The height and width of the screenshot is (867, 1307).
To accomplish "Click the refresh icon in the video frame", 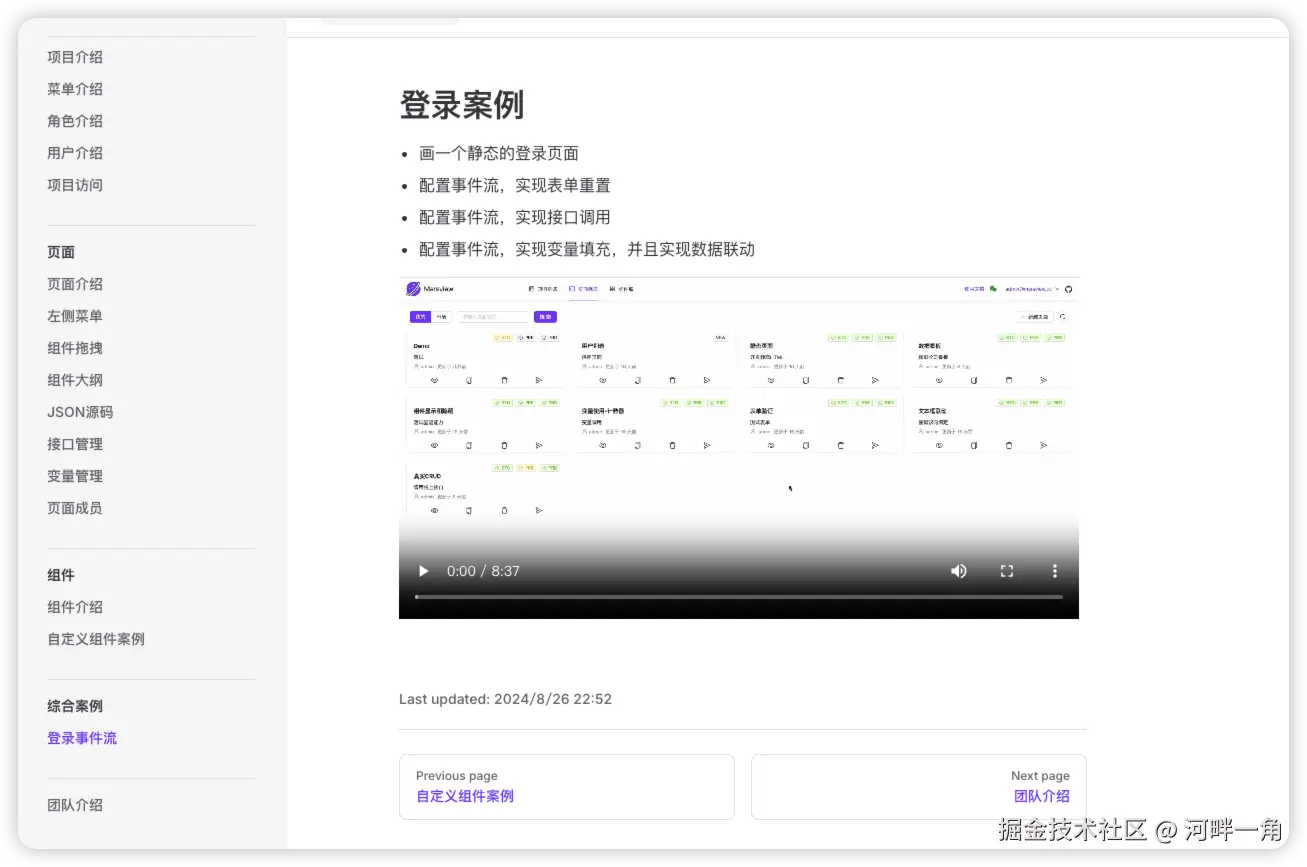I will click(x=1062, y=316).
